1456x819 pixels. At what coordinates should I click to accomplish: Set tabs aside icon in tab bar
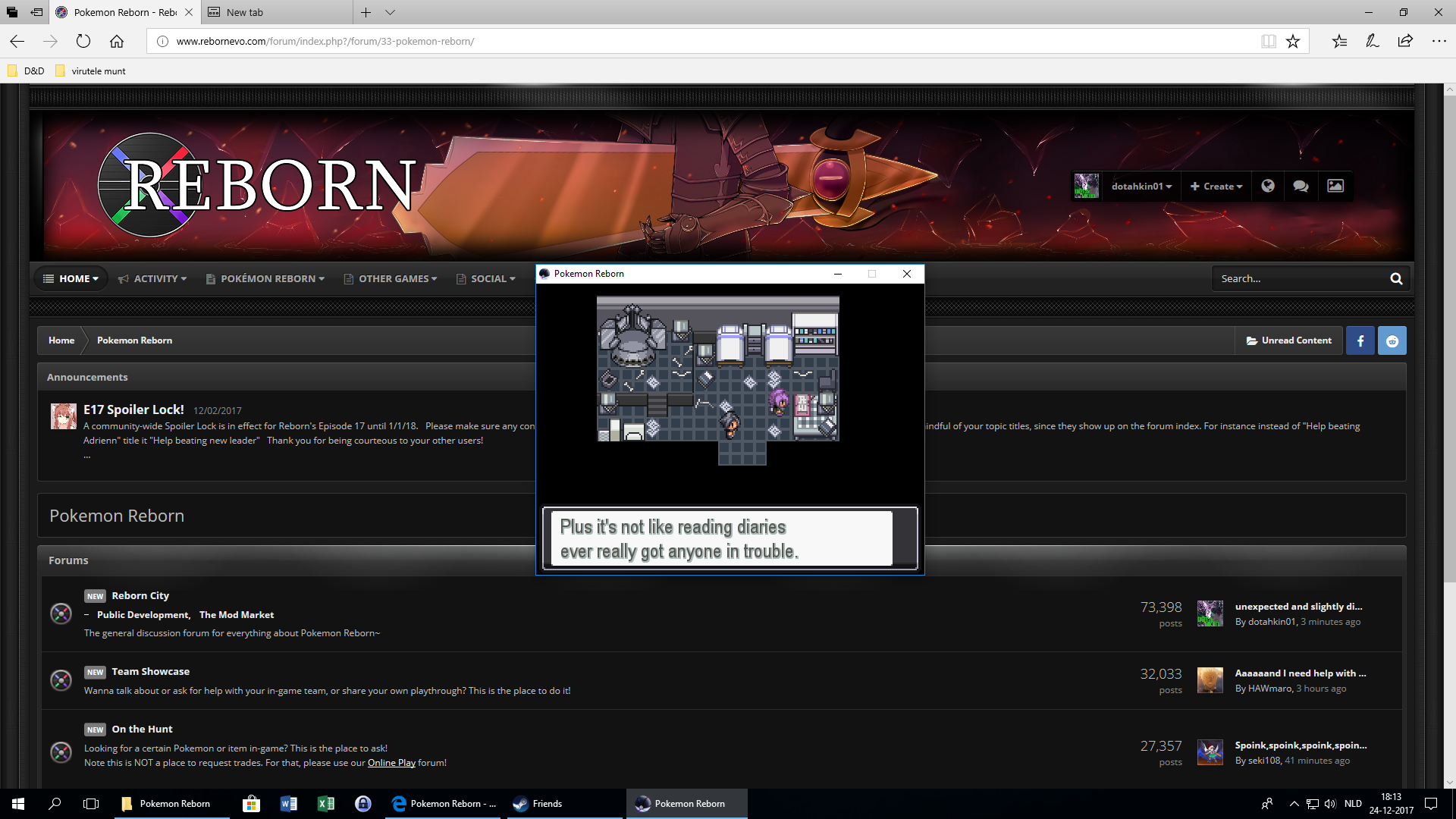pos(36,12)
